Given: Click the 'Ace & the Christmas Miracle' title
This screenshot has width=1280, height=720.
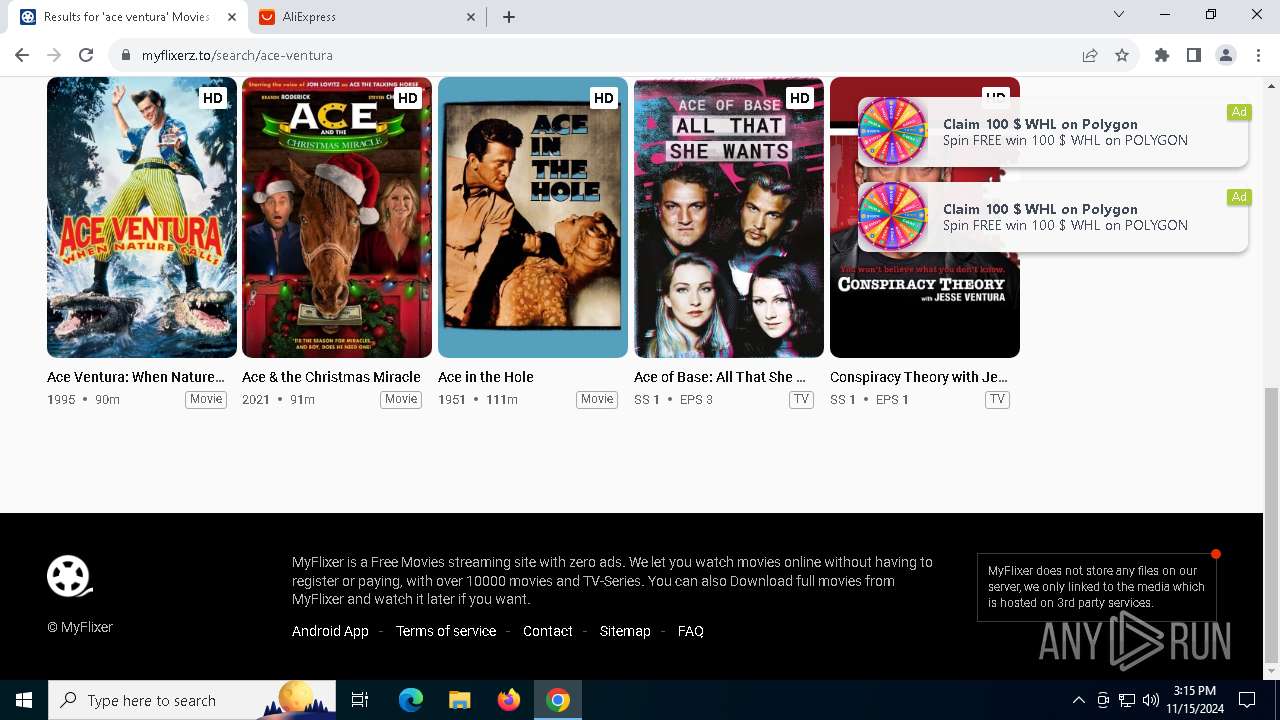Looking at the screenshot, I should point(331,377).
